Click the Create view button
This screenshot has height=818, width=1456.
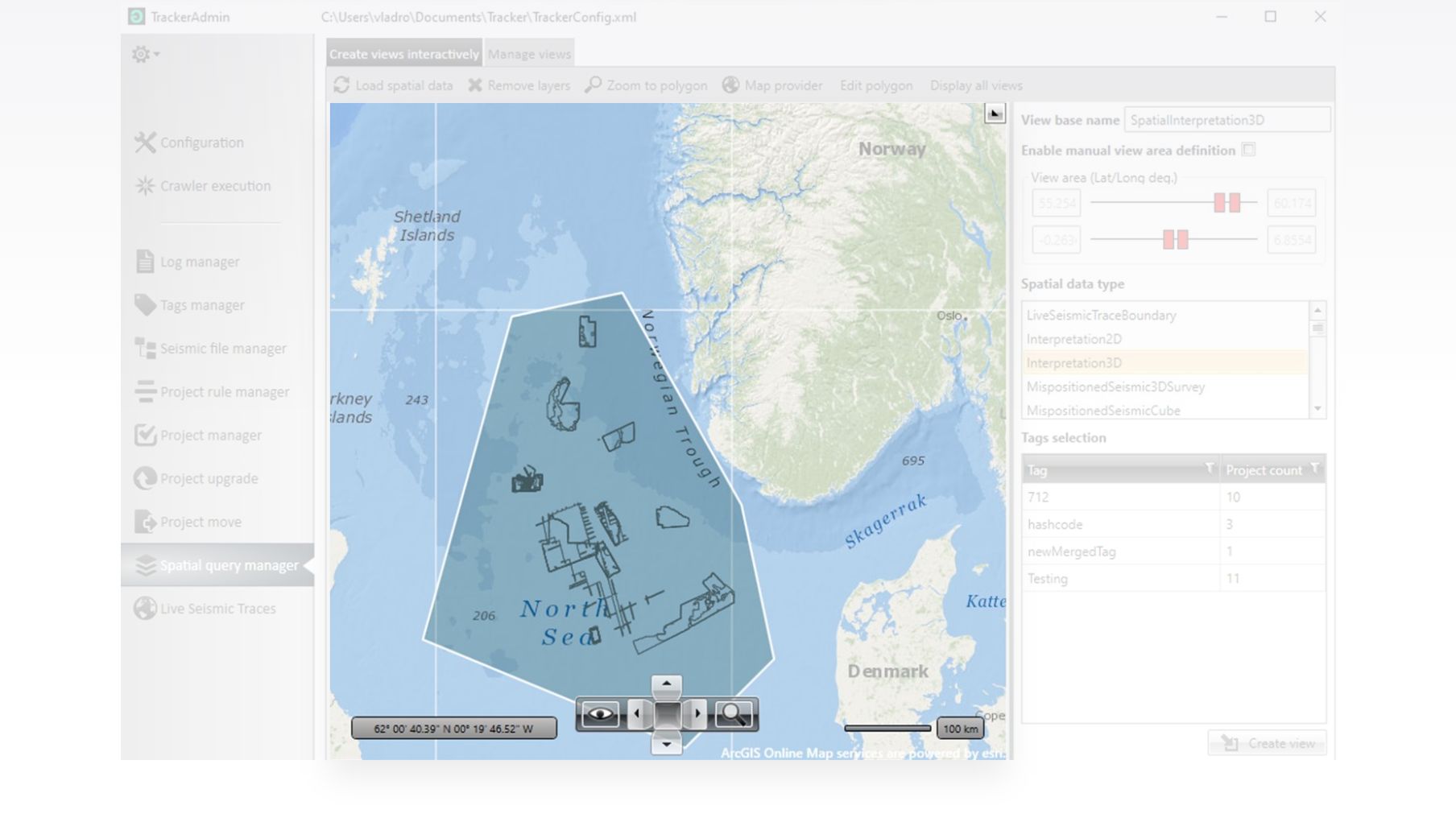pyautogui.click(x=1267, y=743)
